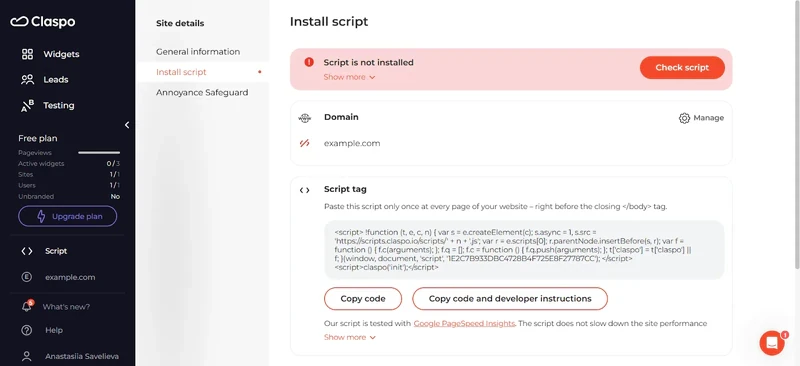Screen dimensions: 800x366
Task: Switch to General information tab
Action: 198,52
